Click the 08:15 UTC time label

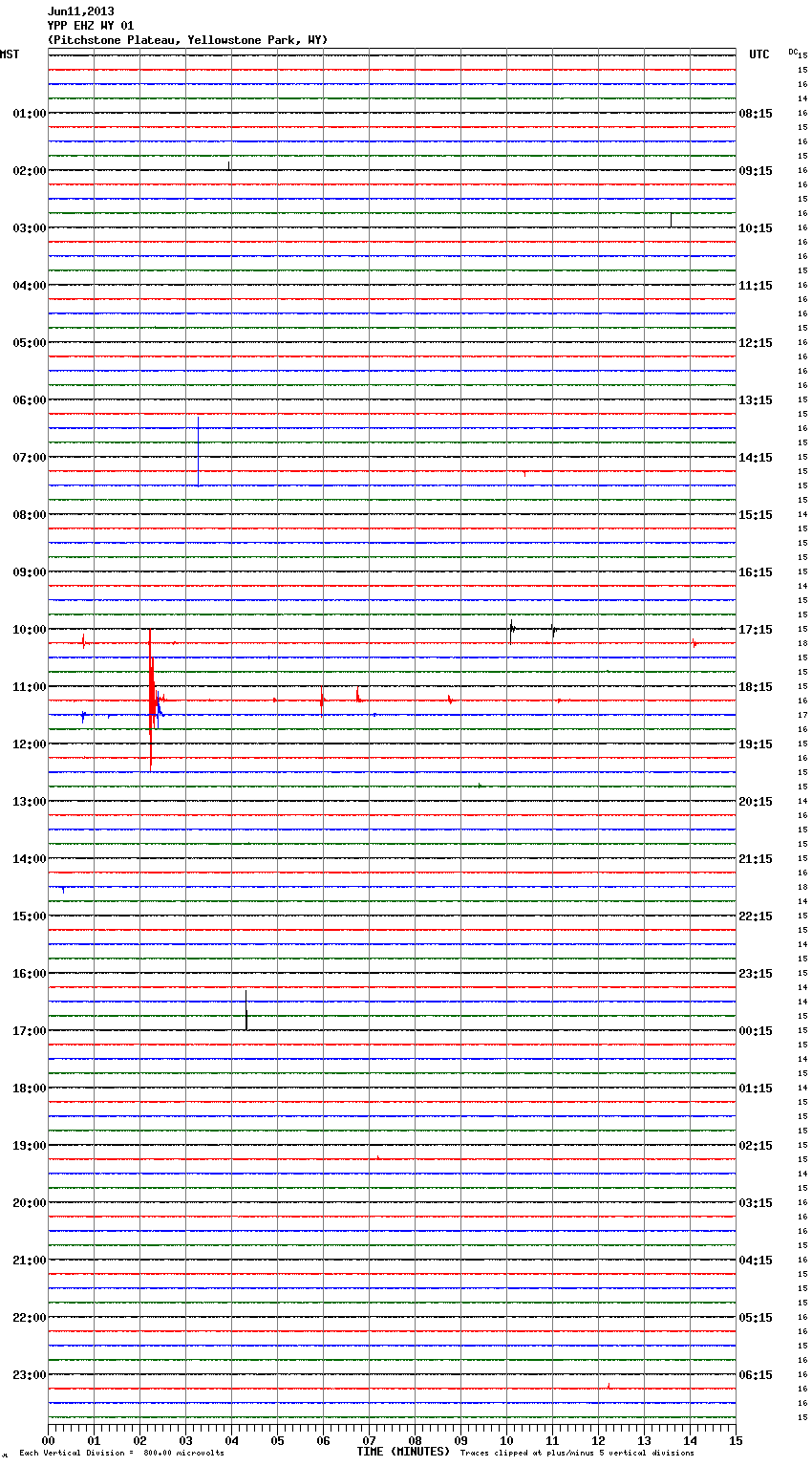(x=756, y=114)
